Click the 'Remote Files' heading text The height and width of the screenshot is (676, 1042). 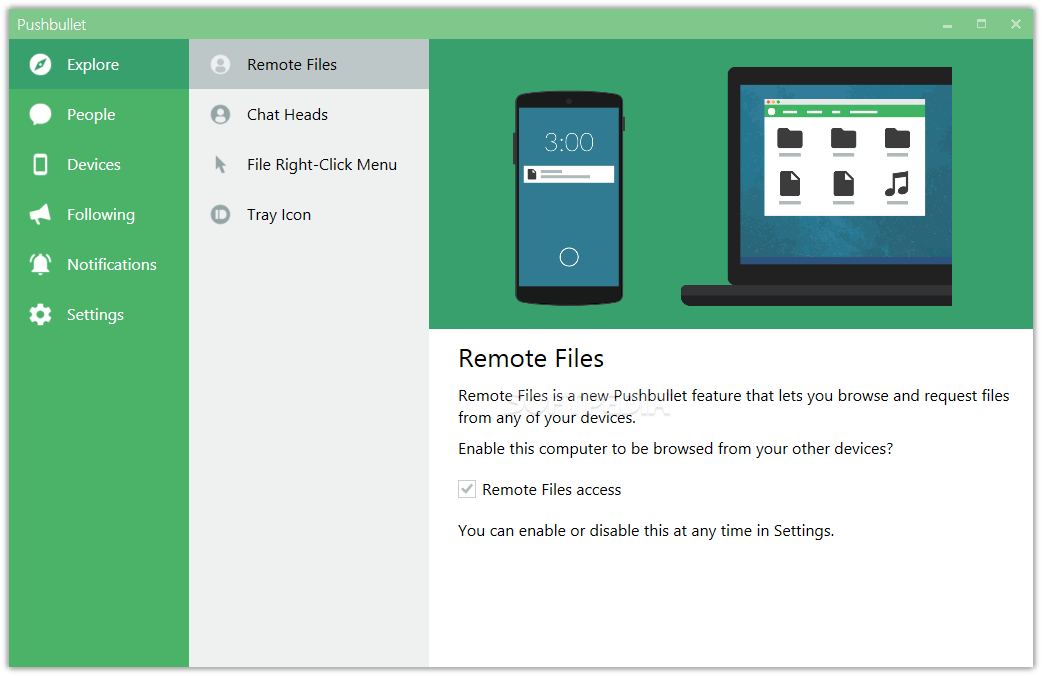tap(531, 358)
